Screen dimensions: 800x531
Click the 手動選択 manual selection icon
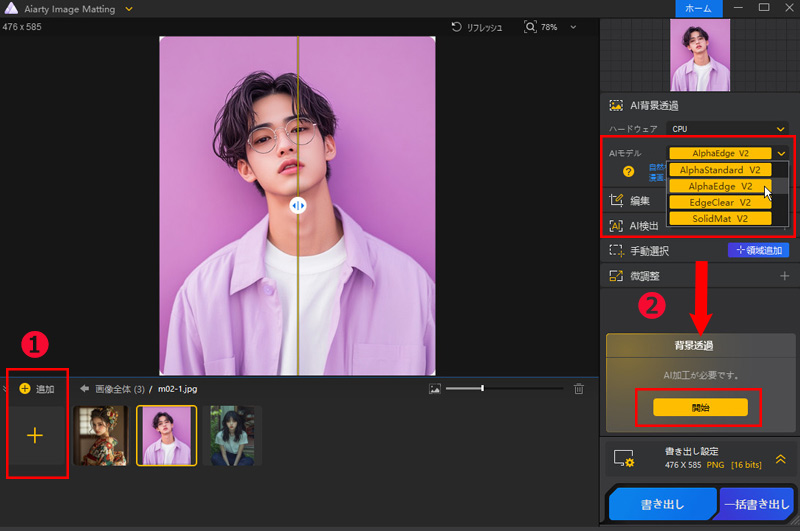pos(616,250)
